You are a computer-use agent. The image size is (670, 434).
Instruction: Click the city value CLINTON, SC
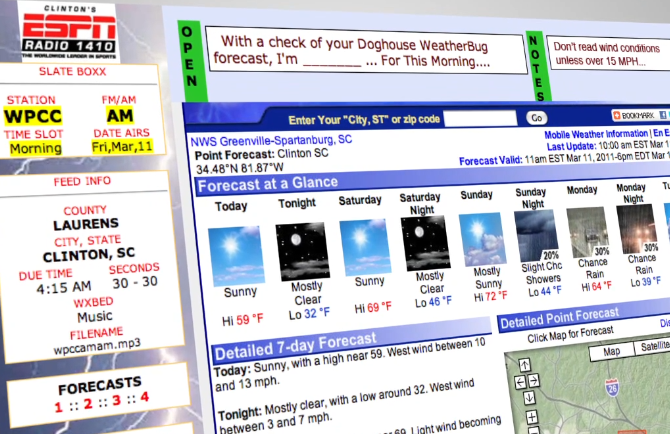[x=89, y=255]
